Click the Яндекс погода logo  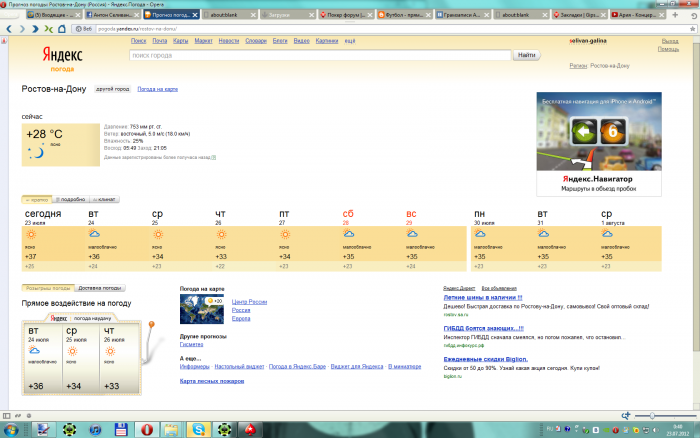click(x=62, y=59)
